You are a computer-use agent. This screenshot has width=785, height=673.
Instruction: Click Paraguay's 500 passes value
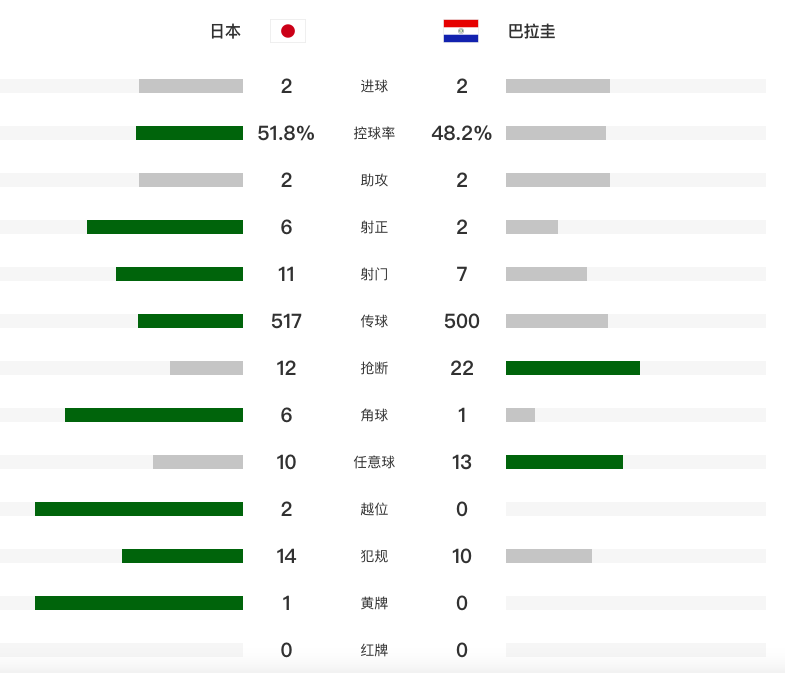tap(462, 321)
